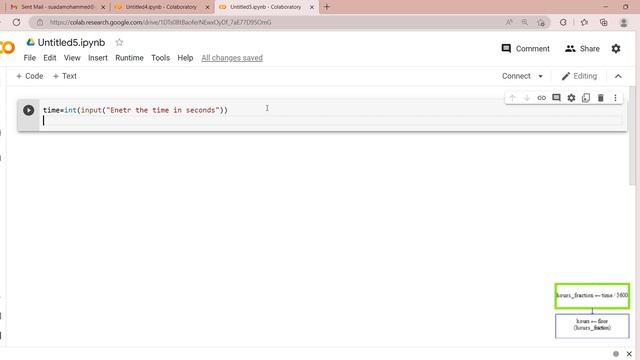This screenshot has width=640, height=360.
Task: Click the code line with input statement
Action: tap(135, 110)
